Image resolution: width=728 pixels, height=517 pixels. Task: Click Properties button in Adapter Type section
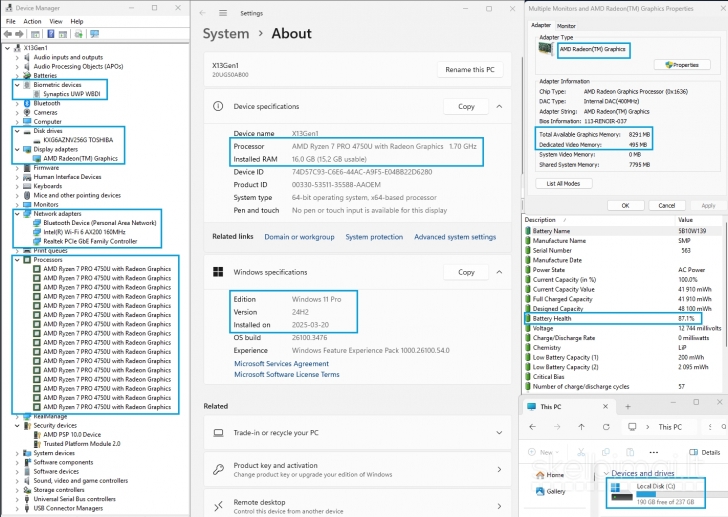click(x=682, y=65)
